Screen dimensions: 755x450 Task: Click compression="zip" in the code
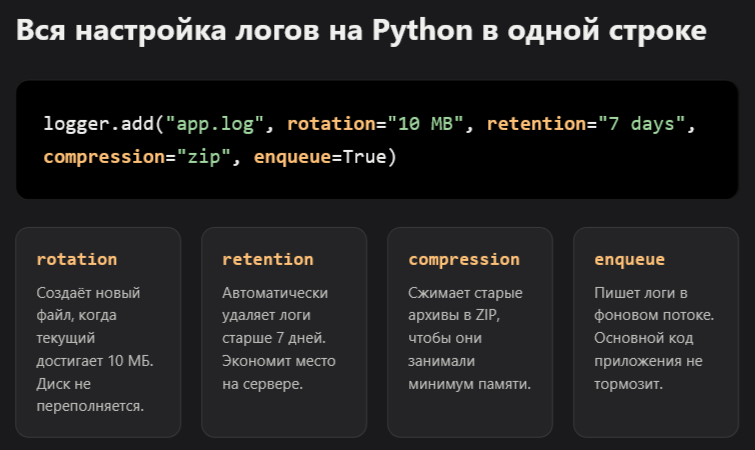[x=137, y=157]
